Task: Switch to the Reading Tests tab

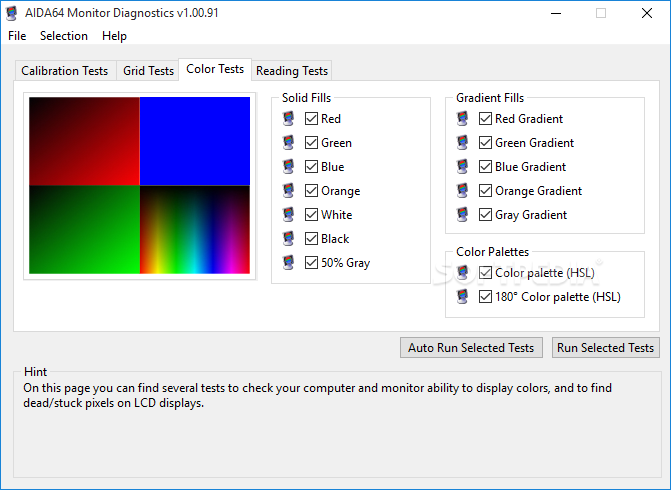Action: coord(292,71)
